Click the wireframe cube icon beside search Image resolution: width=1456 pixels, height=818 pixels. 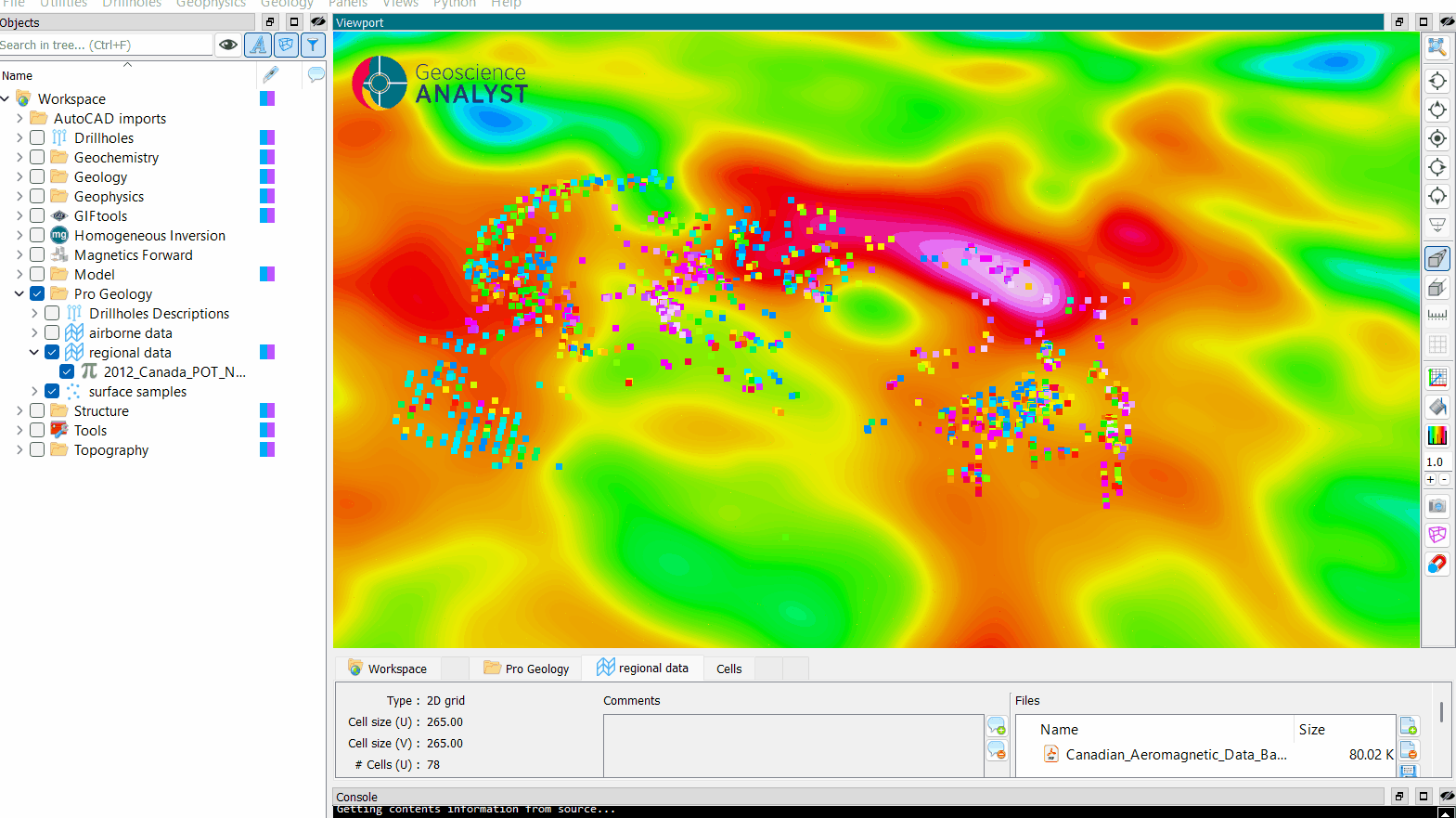tap(286, 45)
